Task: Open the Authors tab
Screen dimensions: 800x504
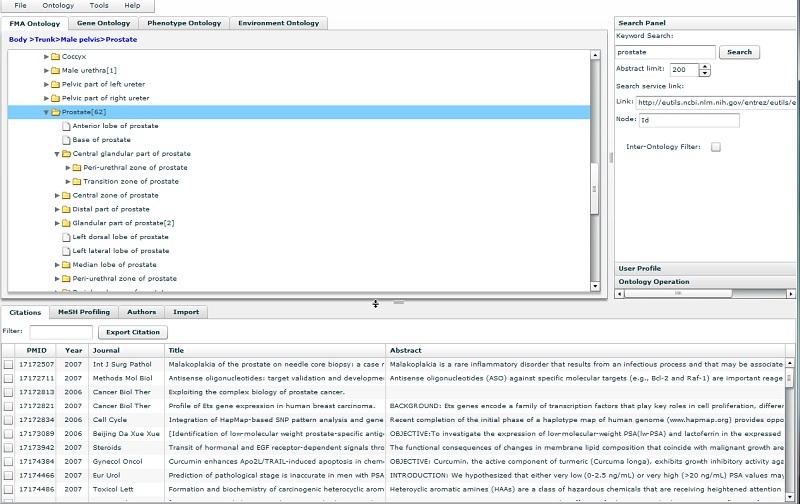Action: click(141, 312)
